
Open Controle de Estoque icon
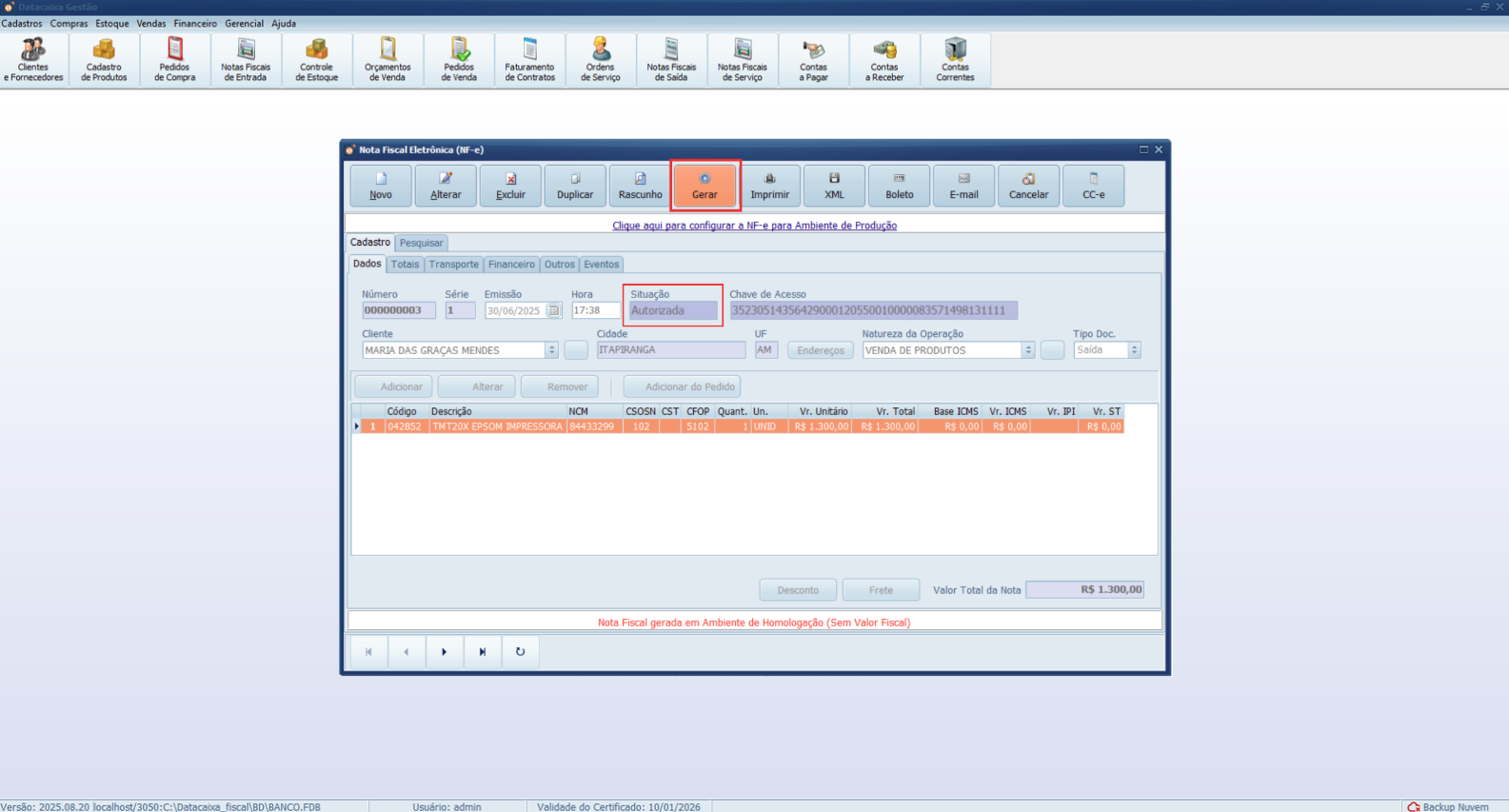click(316, 60)
